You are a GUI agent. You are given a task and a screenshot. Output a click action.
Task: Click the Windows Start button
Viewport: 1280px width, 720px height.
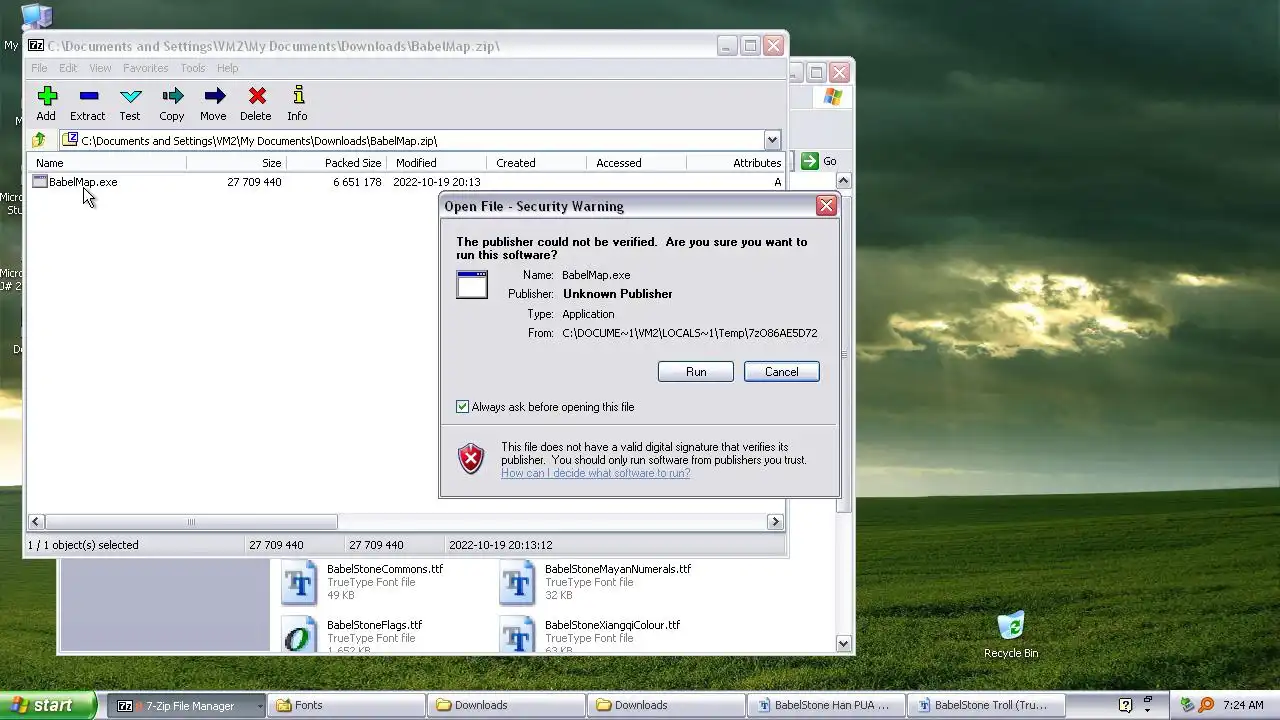click(47, 705)
